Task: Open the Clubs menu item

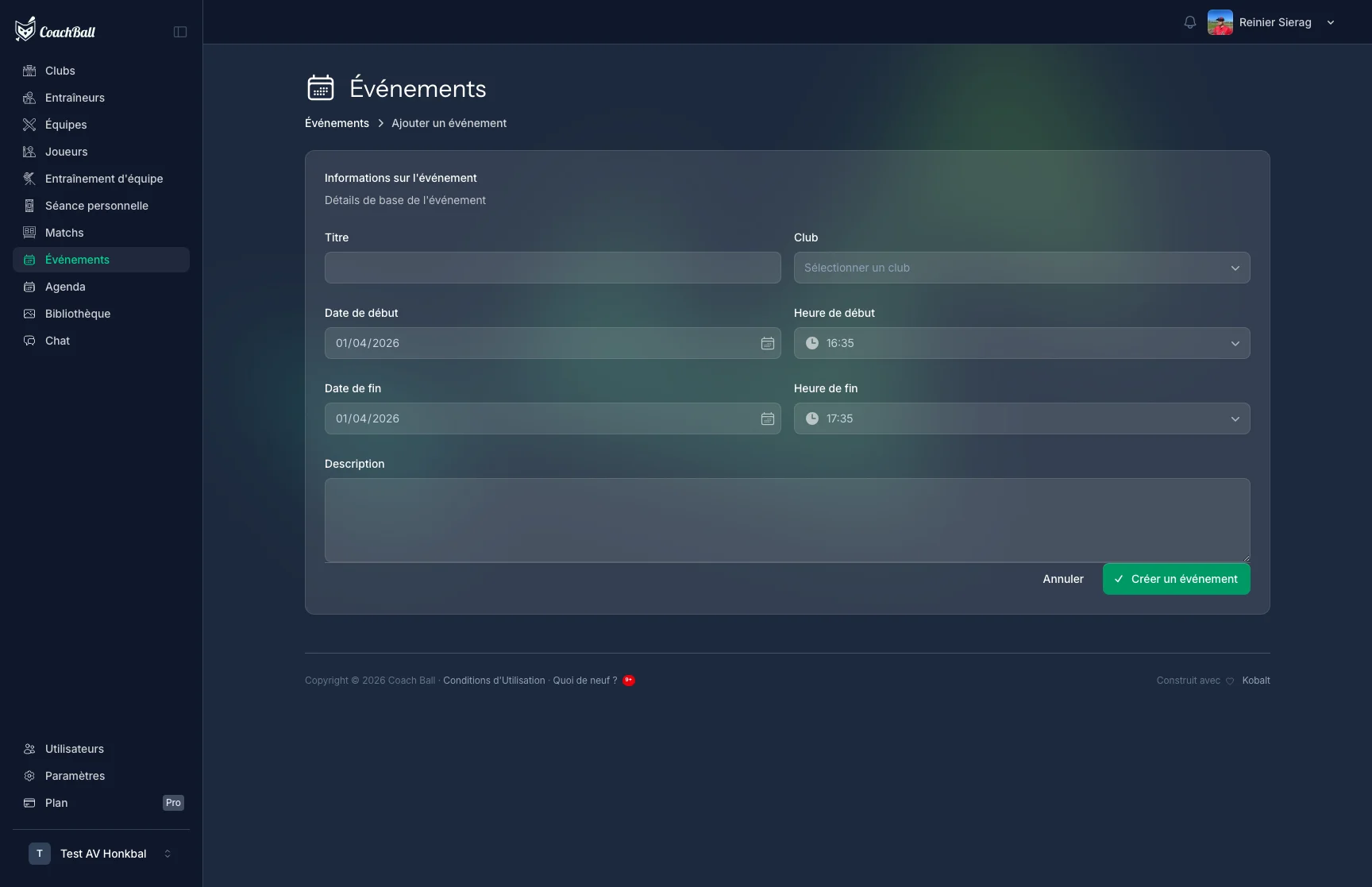Action: pyautogui.click(x=101, y=71)
